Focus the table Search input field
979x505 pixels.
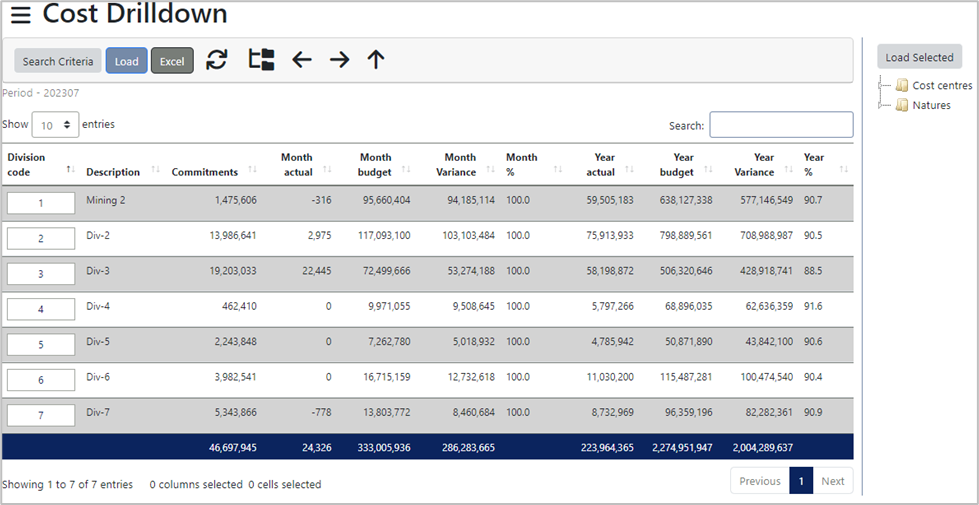pos(781,125)
